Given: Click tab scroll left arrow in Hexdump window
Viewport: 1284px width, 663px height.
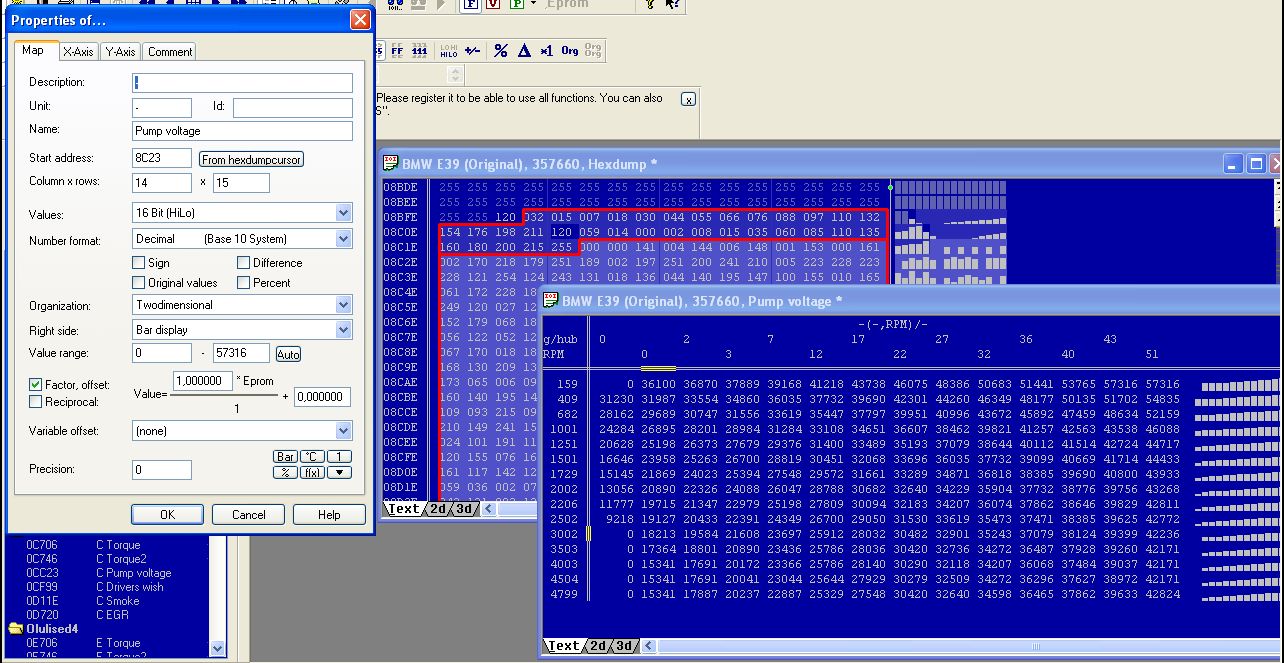Looking at the screenshot, I should click(x=489, y=509).
